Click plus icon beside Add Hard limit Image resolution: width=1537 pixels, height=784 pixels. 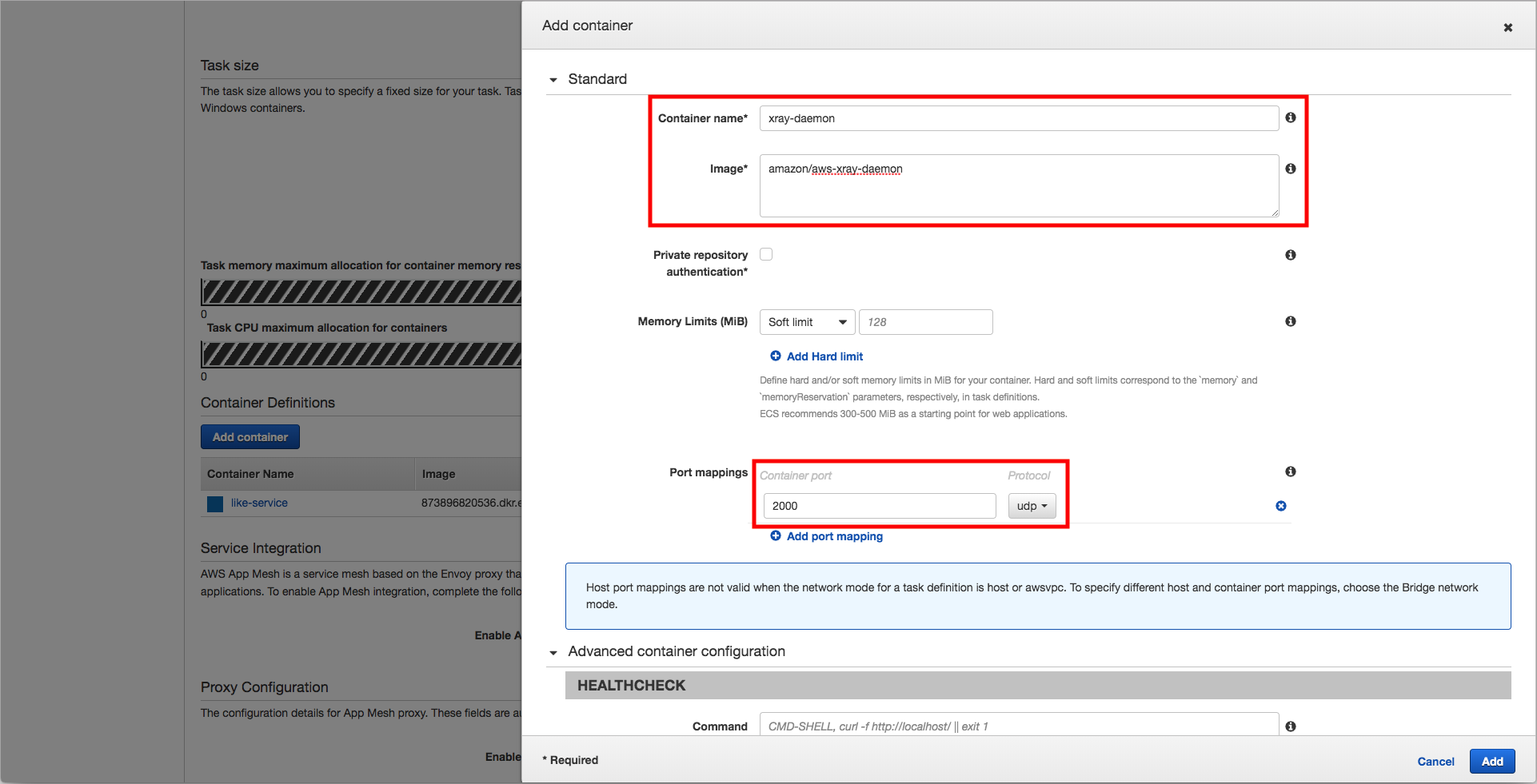click(x=775, y=356)
